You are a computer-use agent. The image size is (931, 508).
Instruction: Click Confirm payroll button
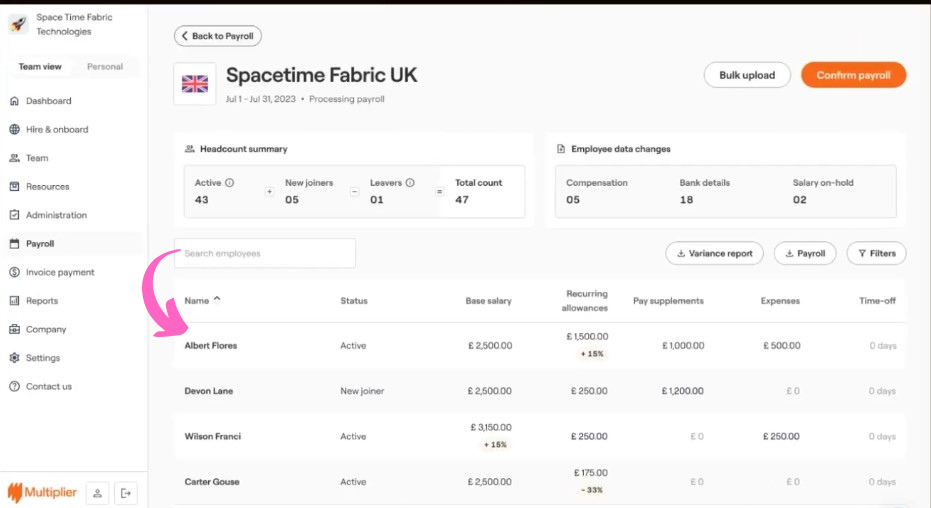pos(853,75)
